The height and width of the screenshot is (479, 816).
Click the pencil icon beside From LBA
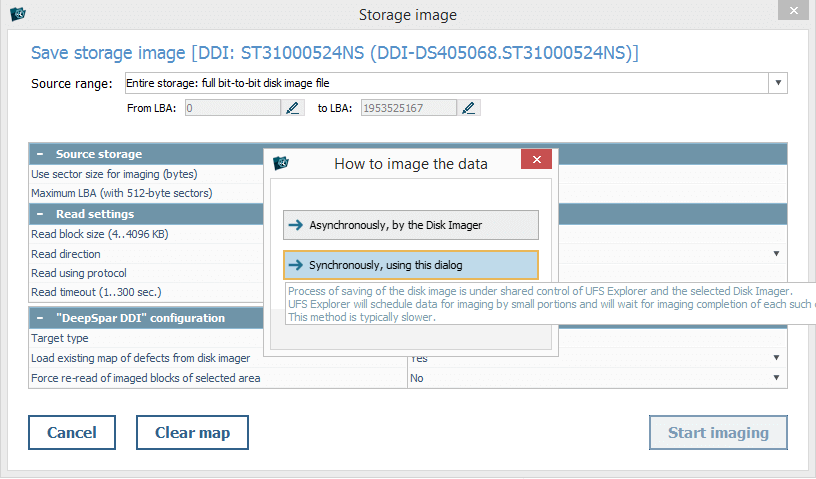pos(293,108)
